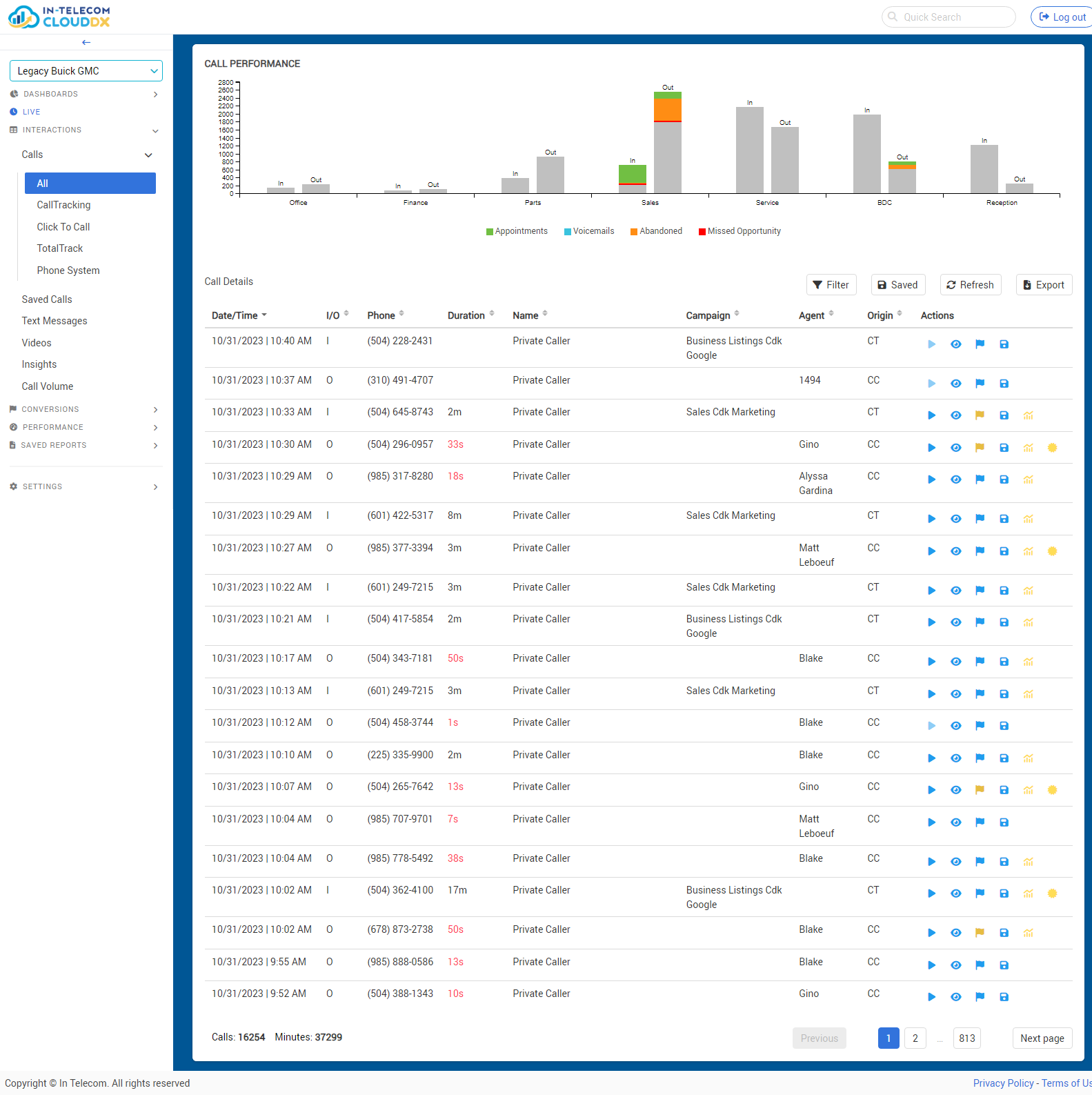This screenshot has width=1092, height=1095.
Task: Go to page 2
Action: tap(915, 1038)
